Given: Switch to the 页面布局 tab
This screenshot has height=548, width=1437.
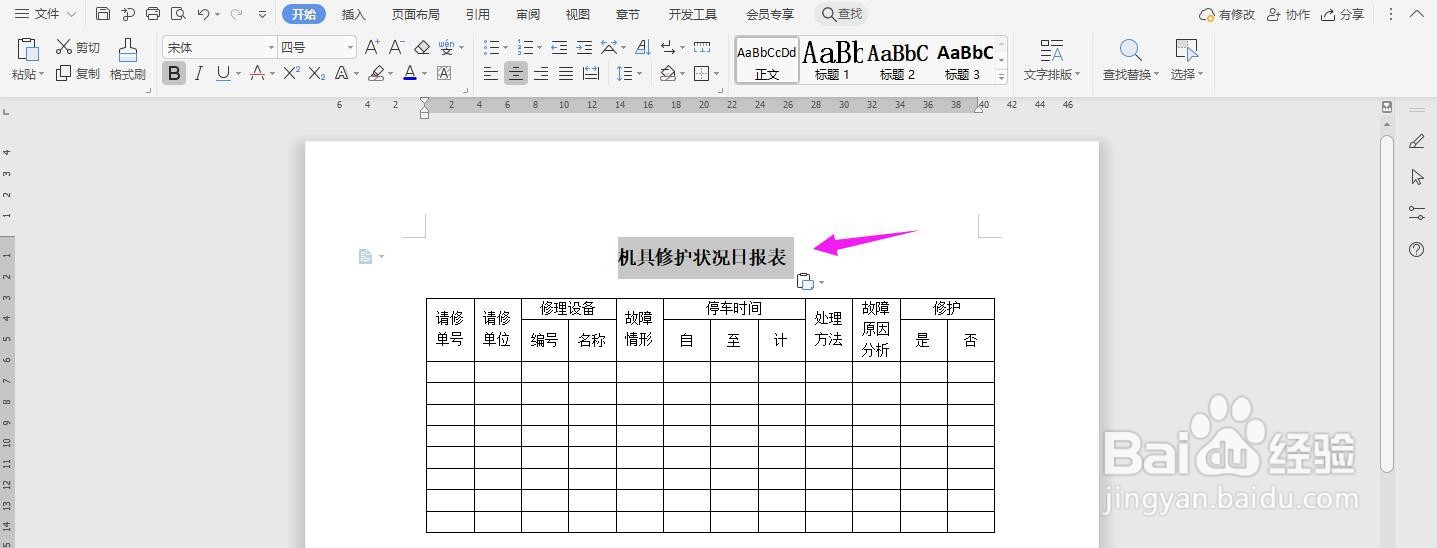Looking at the screenshot, I should 416,14.
